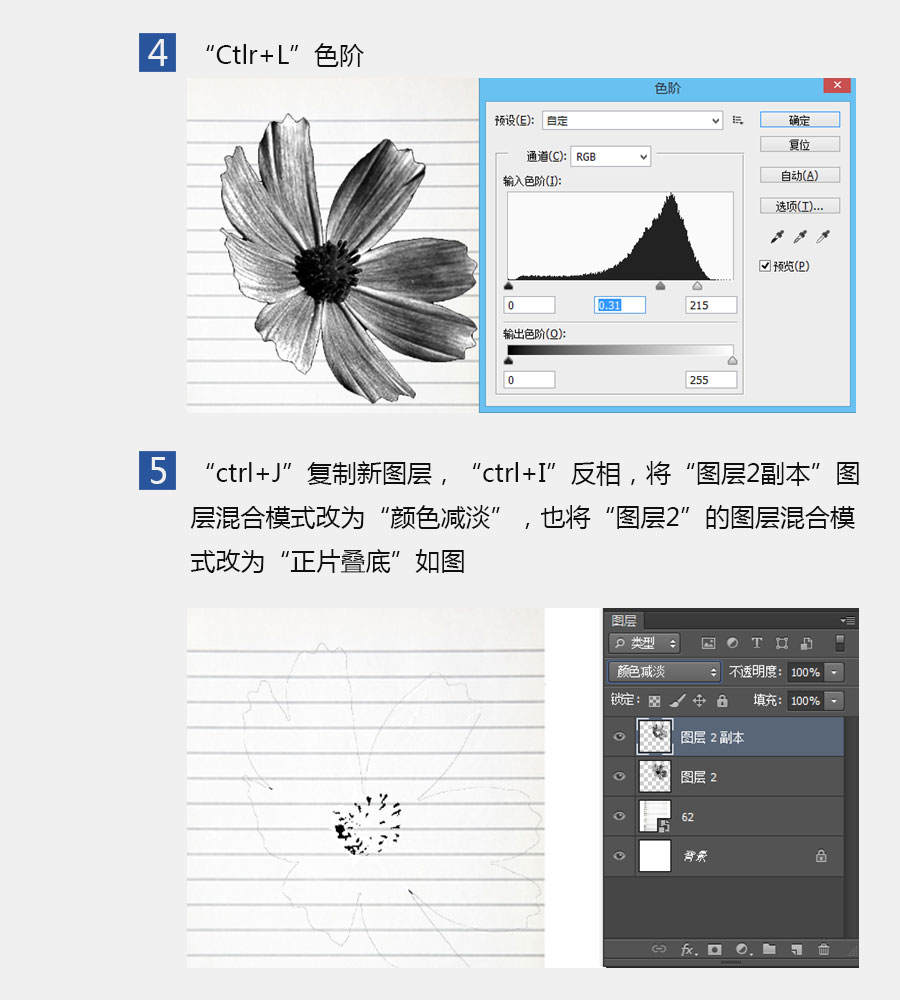Image resolution: width=900 pixels, height=1000 pixels.
Task: Click the 选项(T)... button
Action: 800,205
